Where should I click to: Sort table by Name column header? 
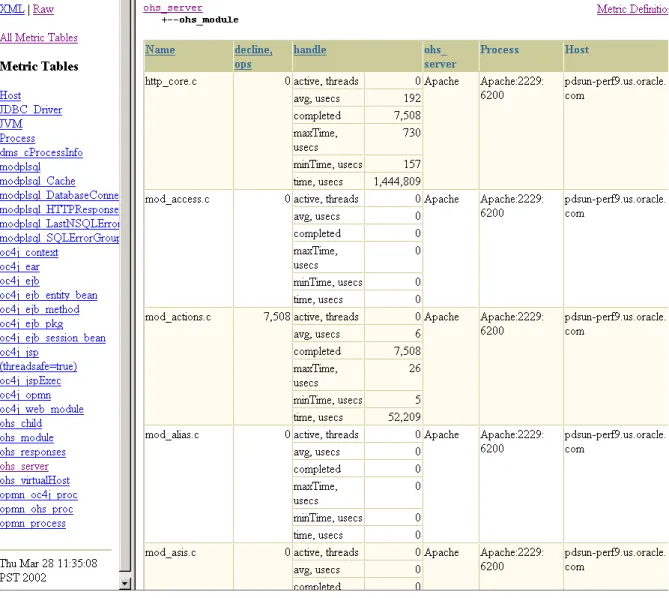(160, 49)
